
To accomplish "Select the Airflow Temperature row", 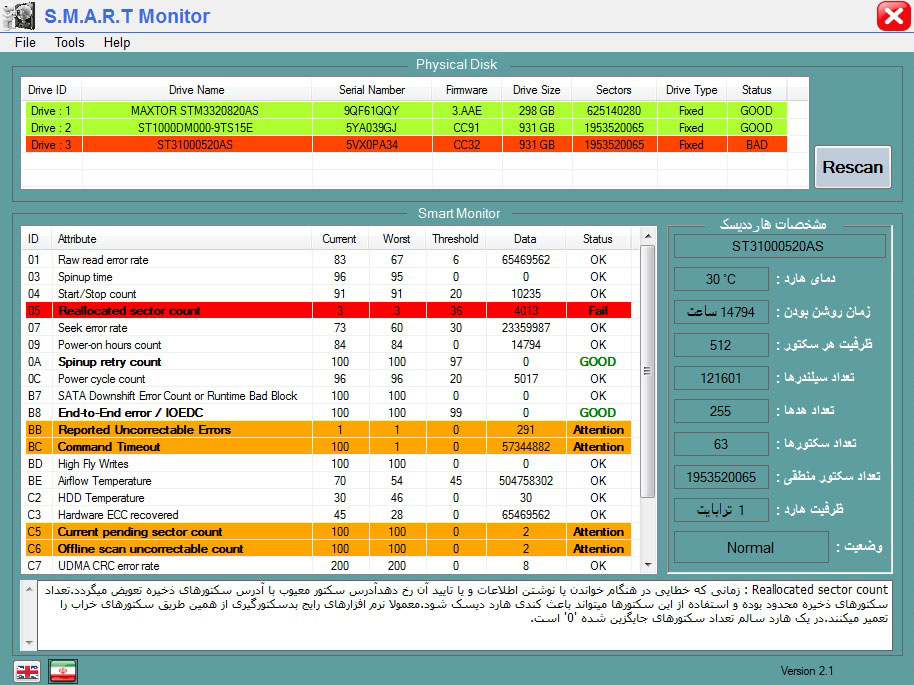I will pyautogui.click(x=328, y=481).
